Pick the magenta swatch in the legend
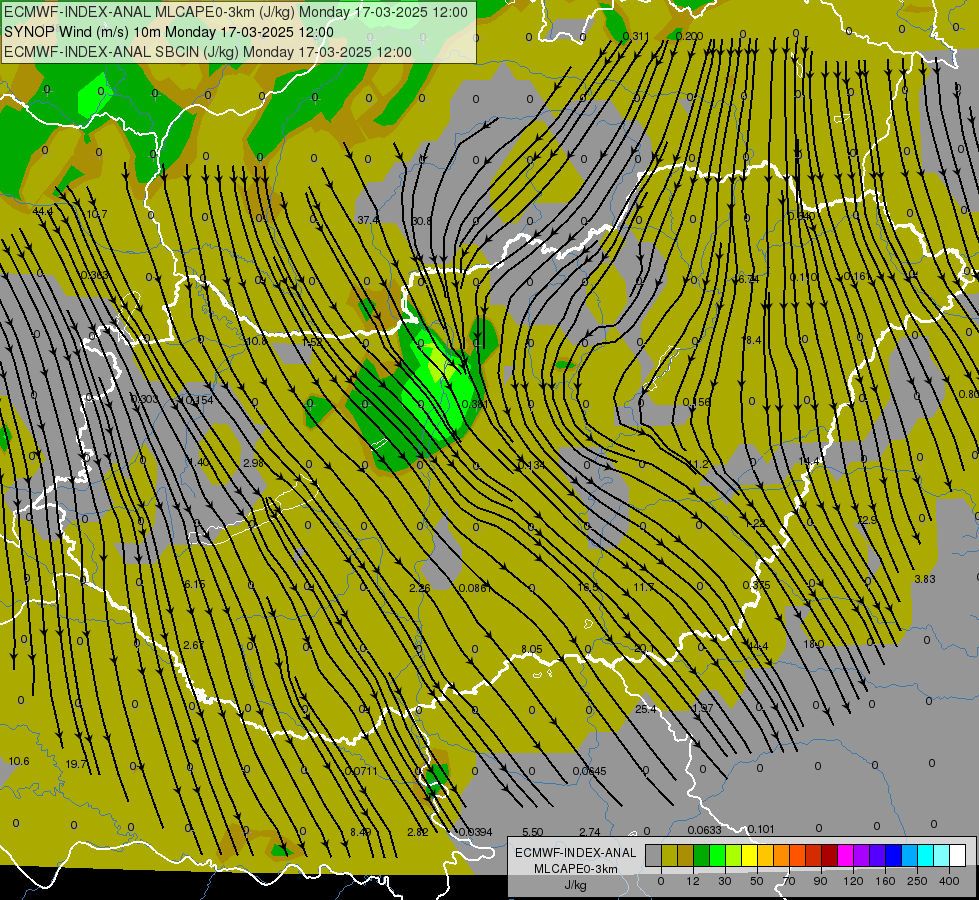Viewport: 979px width, 900px height. 845,855
